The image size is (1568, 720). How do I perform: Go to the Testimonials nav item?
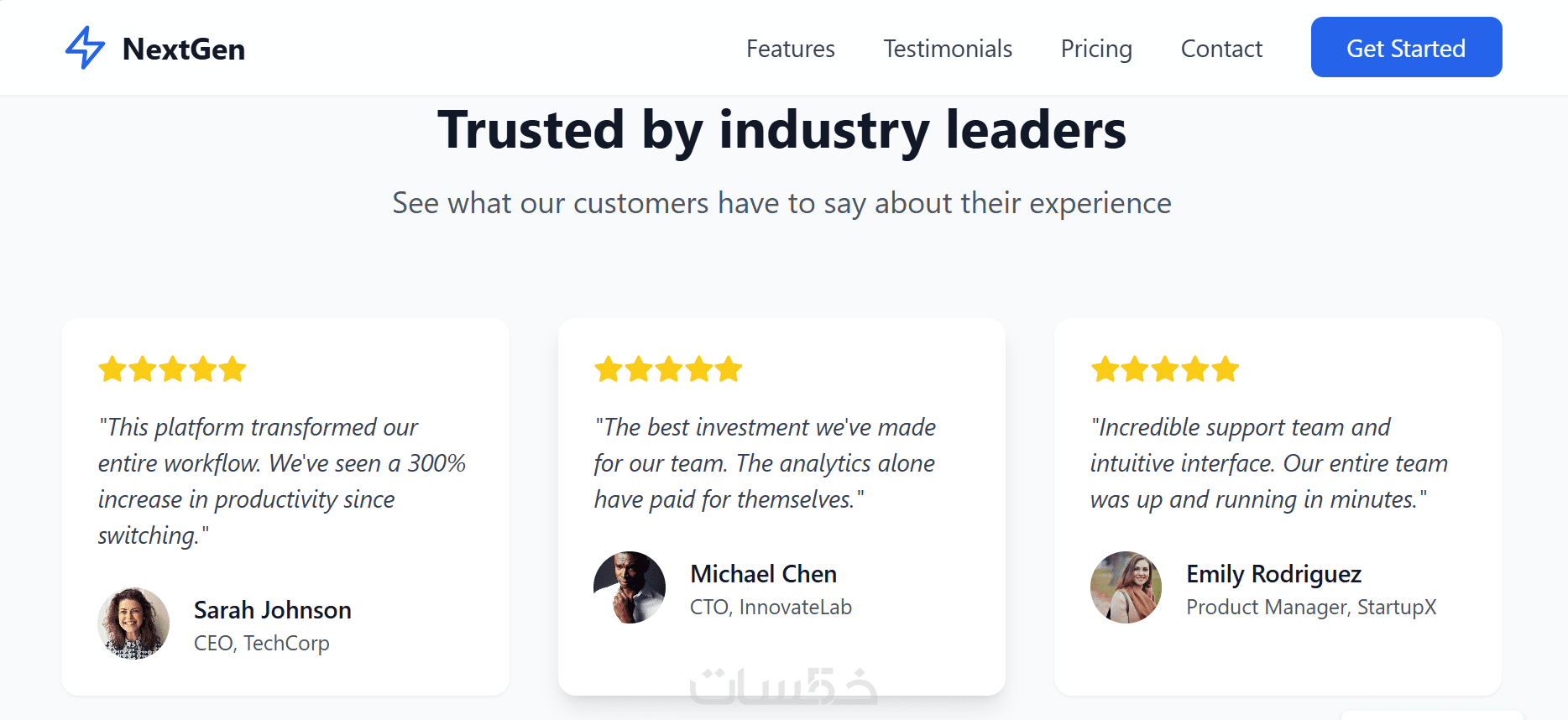coord(948,49)
